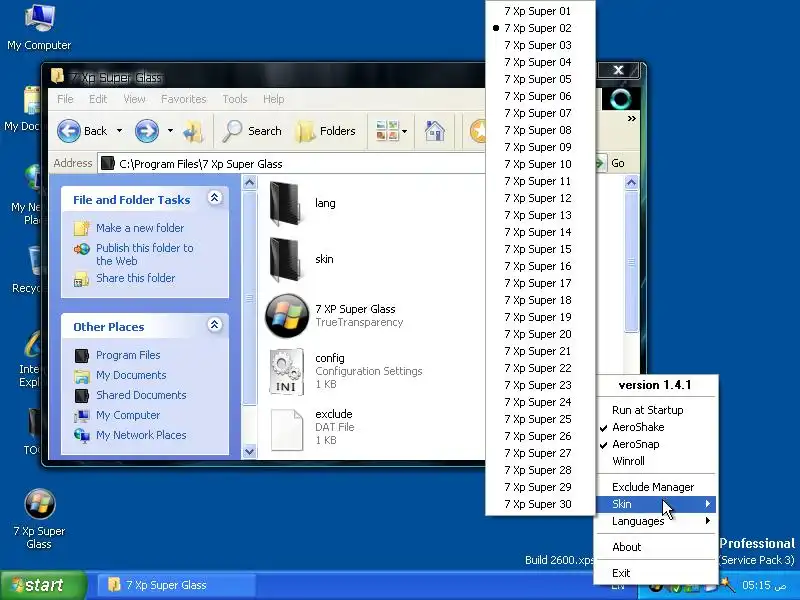Click task pane scroll up arrow

pyautogui.click(x=249, y=183)
